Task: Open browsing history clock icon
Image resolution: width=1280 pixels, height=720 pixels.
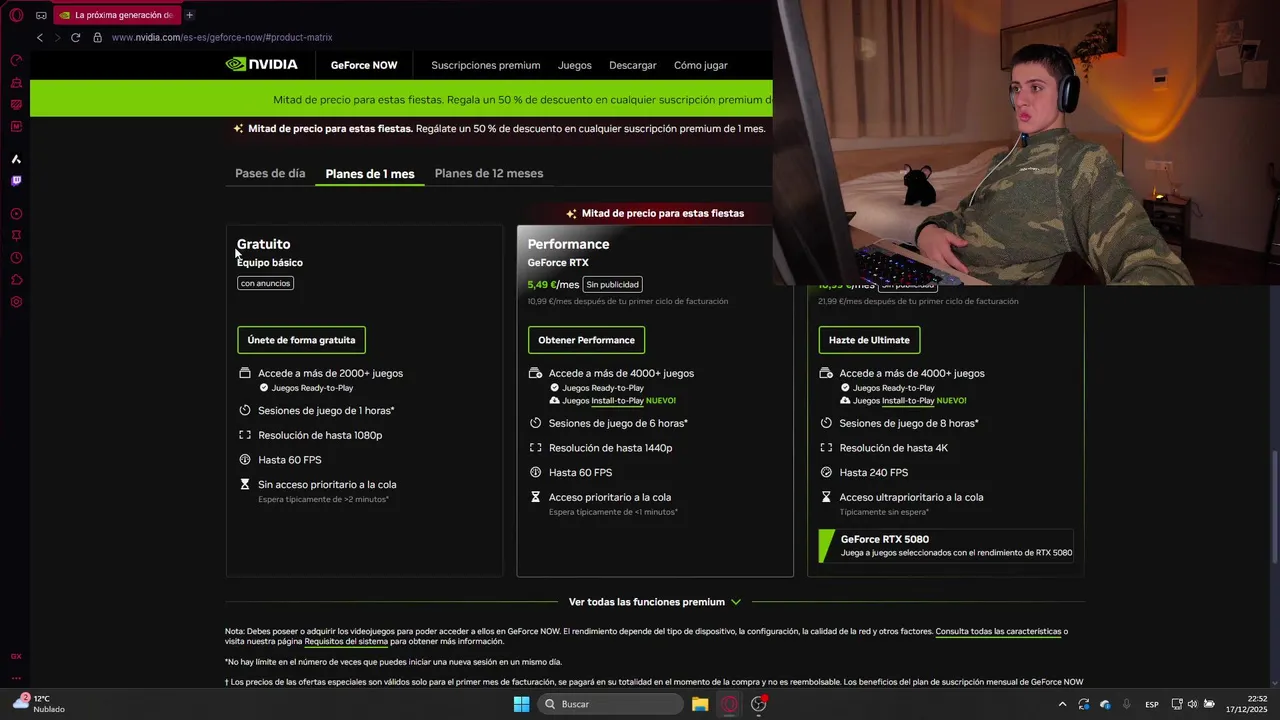Action: pos(16,258)
